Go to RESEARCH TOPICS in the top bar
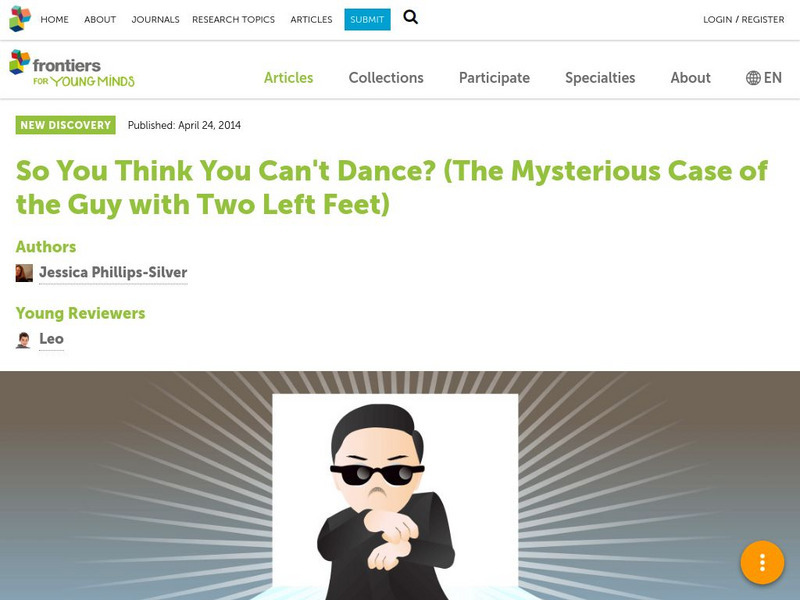This screenshot has height=600, width=800. [x=233, y=19]
